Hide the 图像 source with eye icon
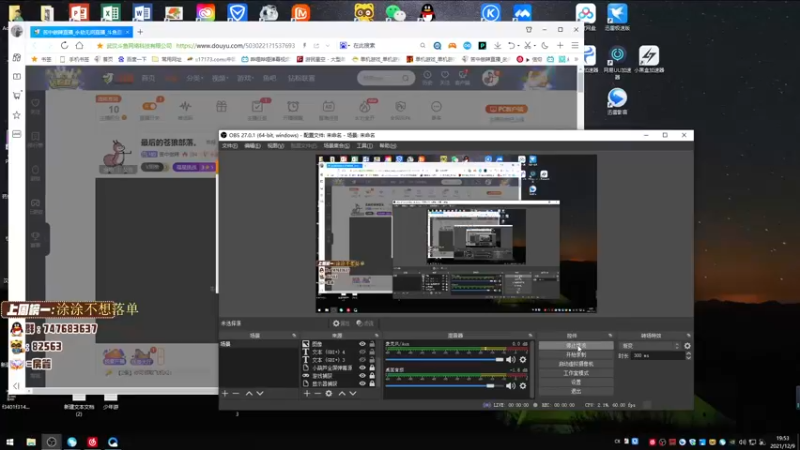This screenshot has height=450, width=800. [362, 344]
